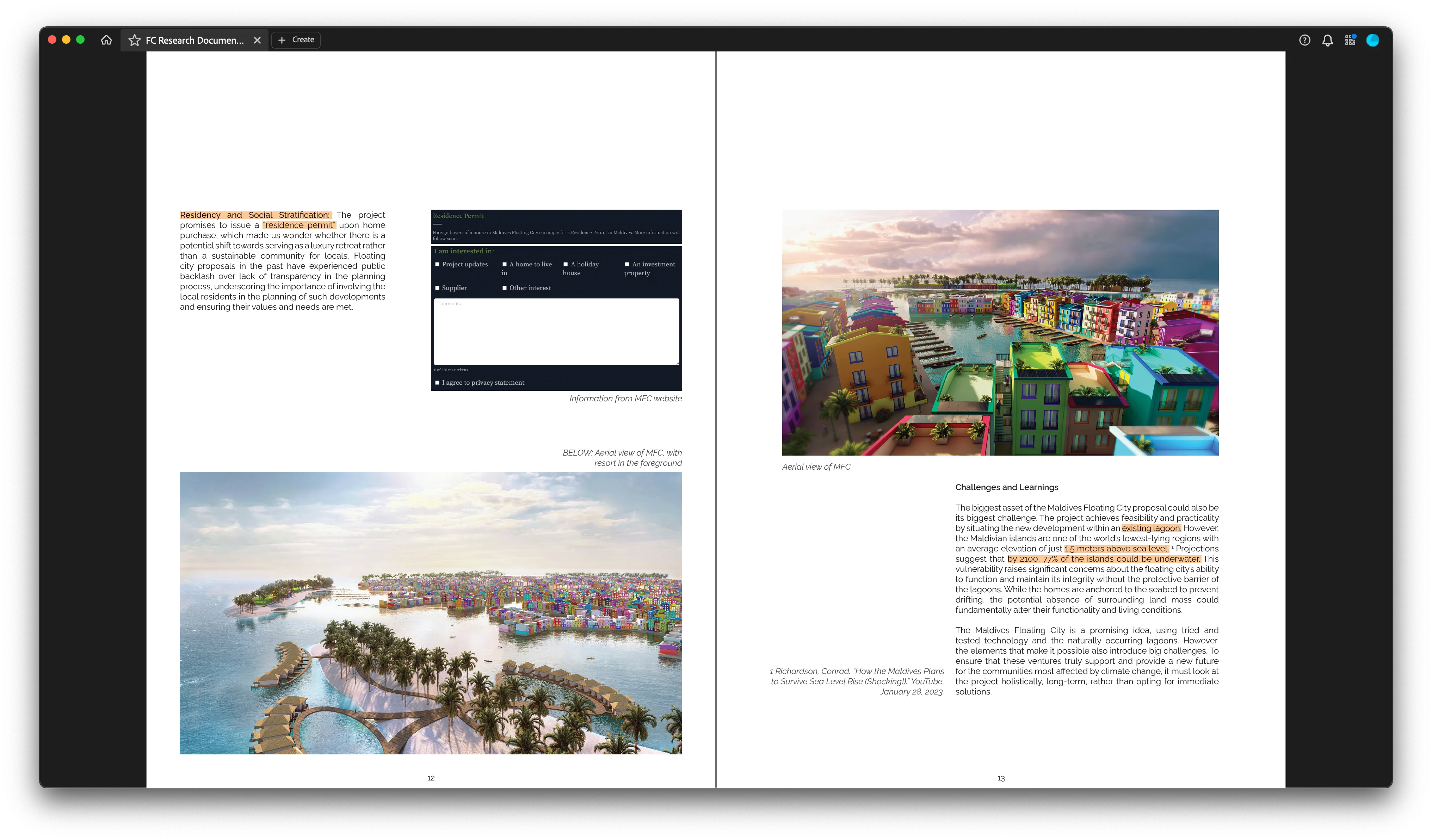Click the highlighted '1.5 meters above sea level.' text
This screenshot has width=1432, height=840.
coord(1117,549)
